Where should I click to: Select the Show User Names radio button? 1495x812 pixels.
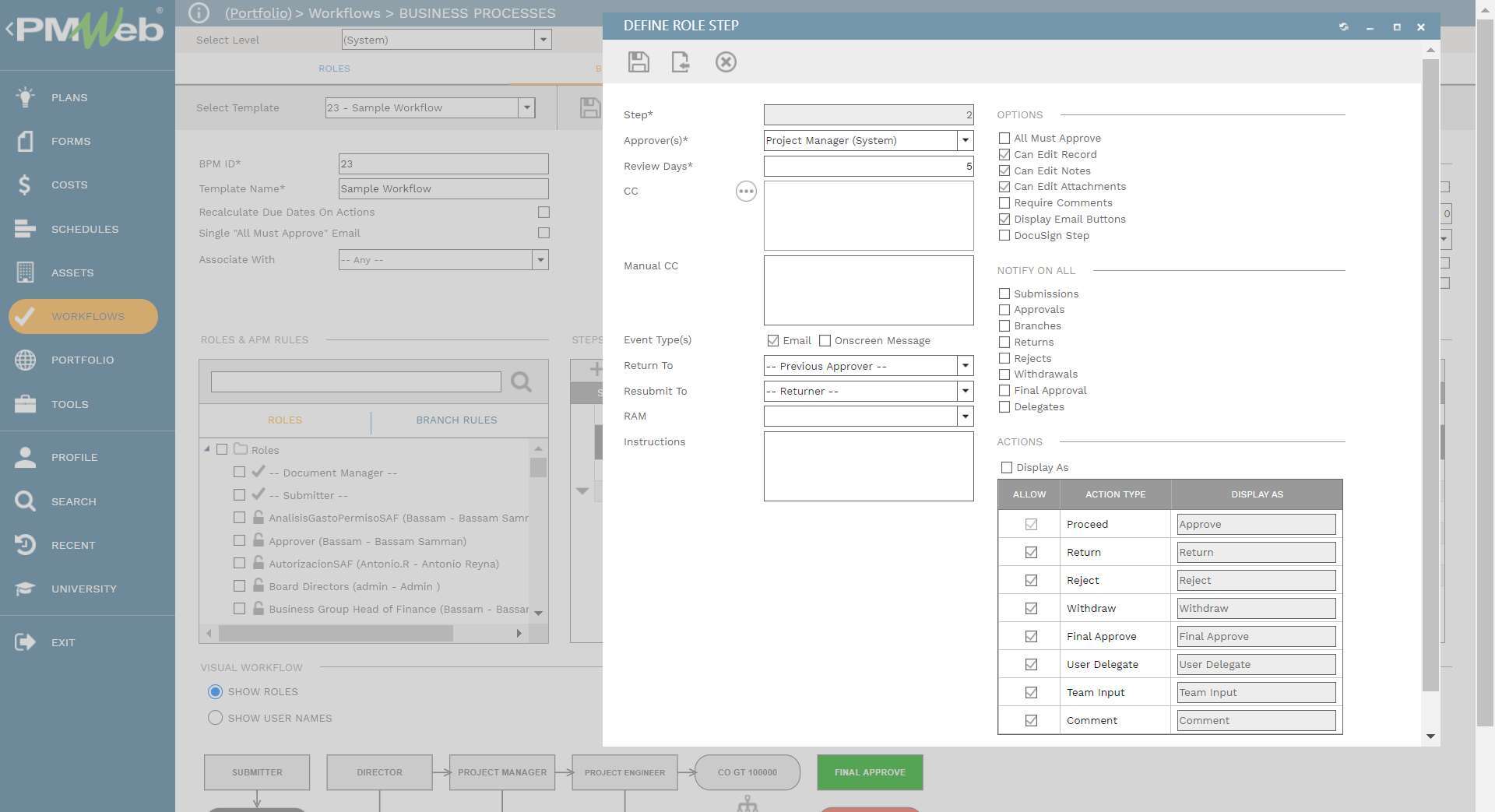tap(215, 718)
